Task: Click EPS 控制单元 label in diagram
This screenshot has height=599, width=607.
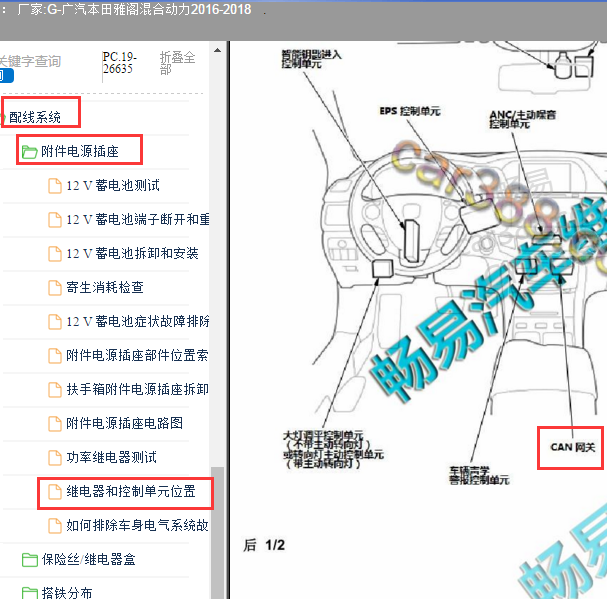Action: coord(410,111)
